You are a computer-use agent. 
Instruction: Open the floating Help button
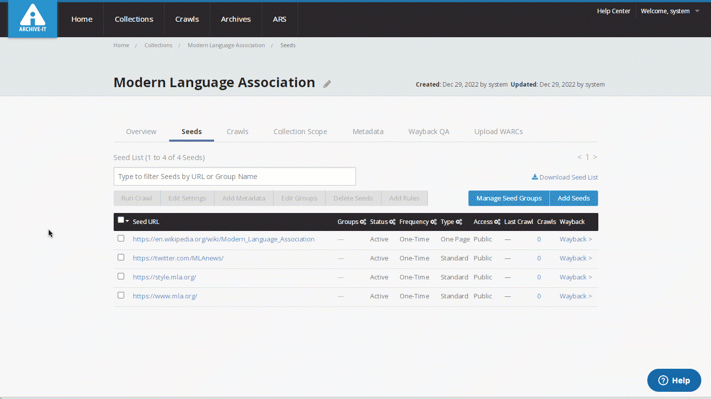(x=674, y=380)
